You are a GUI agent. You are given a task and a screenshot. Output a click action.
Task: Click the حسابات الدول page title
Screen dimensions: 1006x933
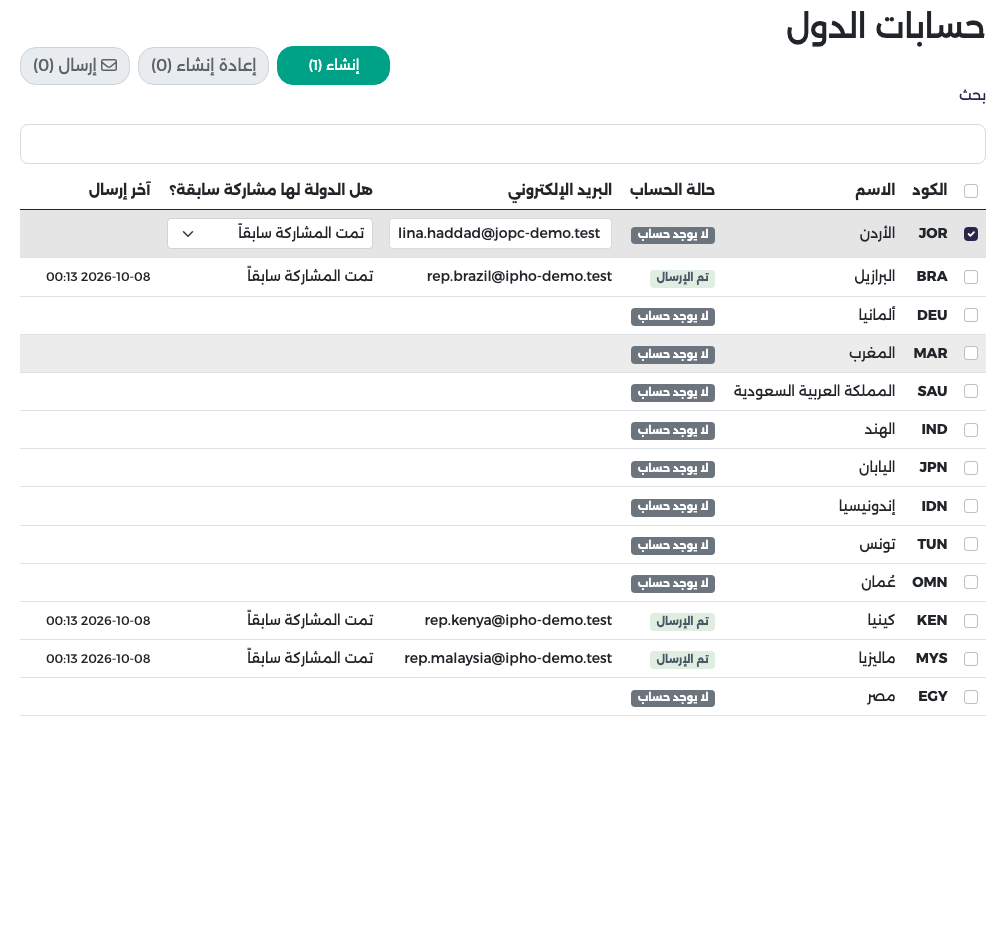pyautogui.click(x=885, y=27)
